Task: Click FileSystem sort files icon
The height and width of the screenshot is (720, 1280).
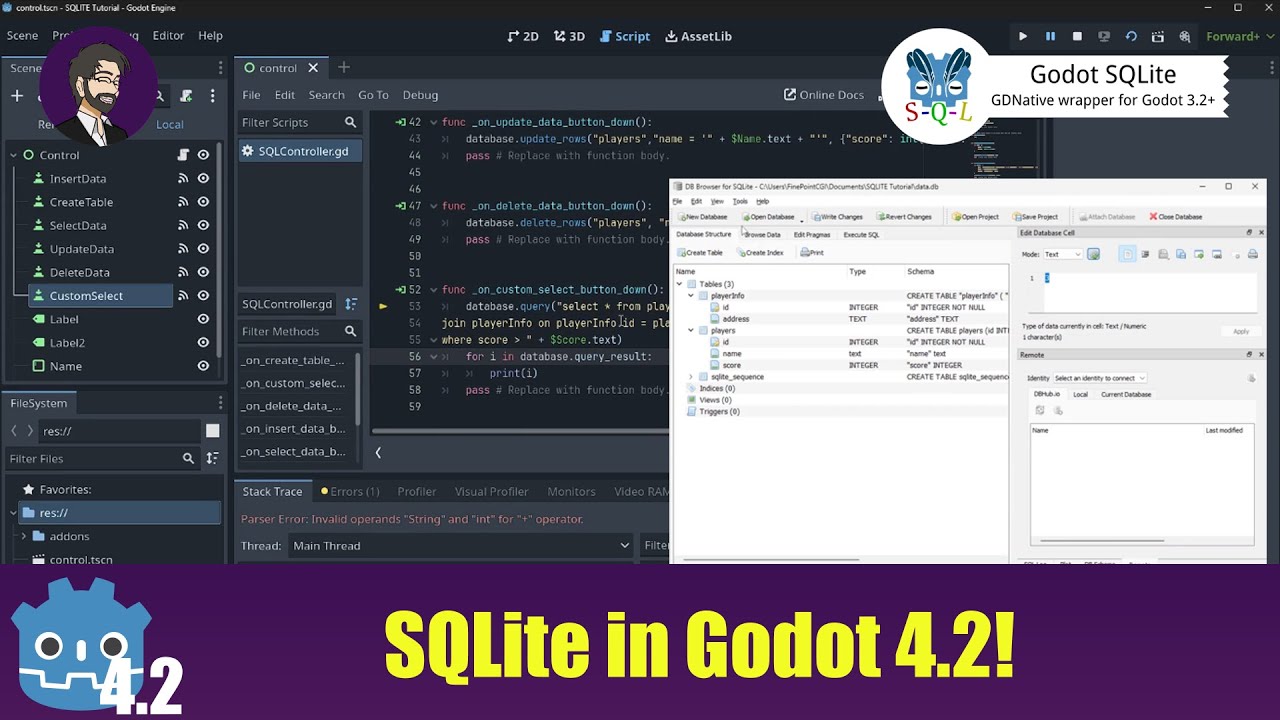Action: [x=212, y=458]
